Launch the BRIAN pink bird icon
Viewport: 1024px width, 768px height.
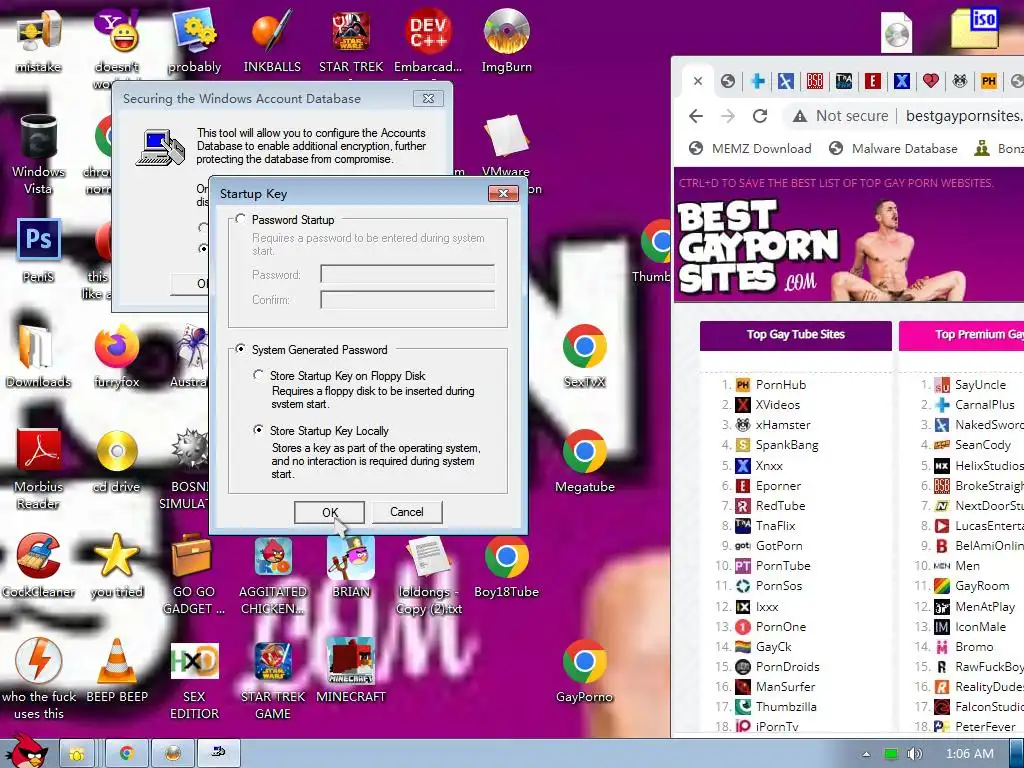tap(351, 566)
